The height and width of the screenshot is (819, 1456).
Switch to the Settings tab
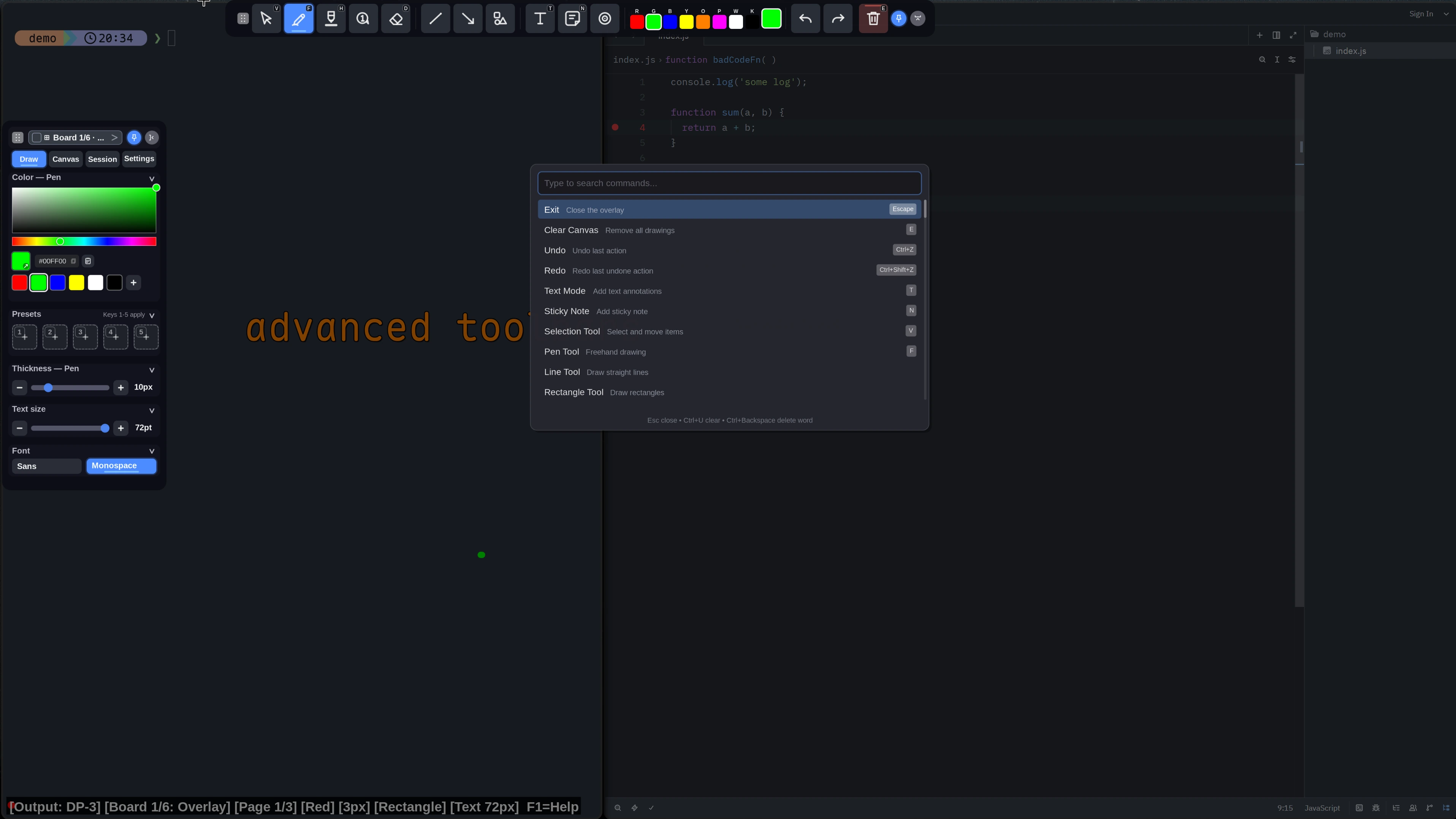tap(139, 159)
